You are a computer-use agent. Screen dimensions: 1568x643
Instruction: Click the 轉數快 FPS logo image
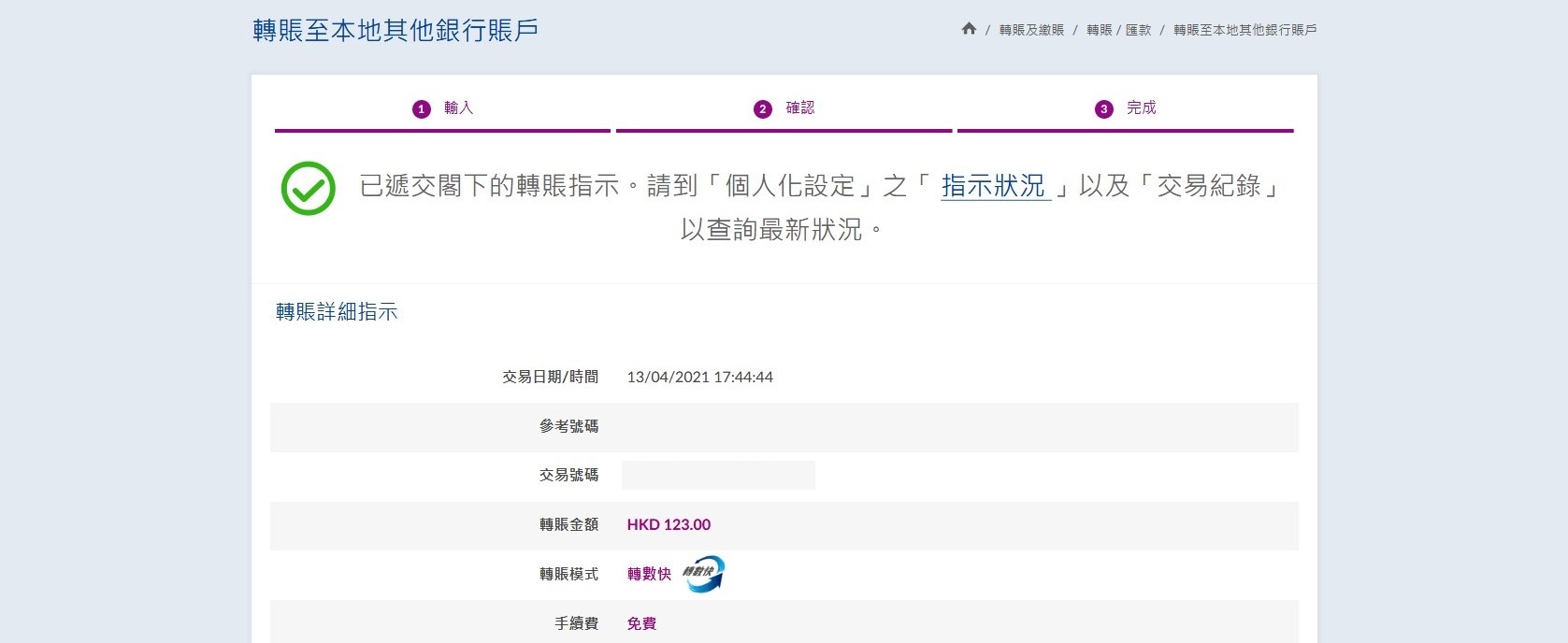point(703,574)
